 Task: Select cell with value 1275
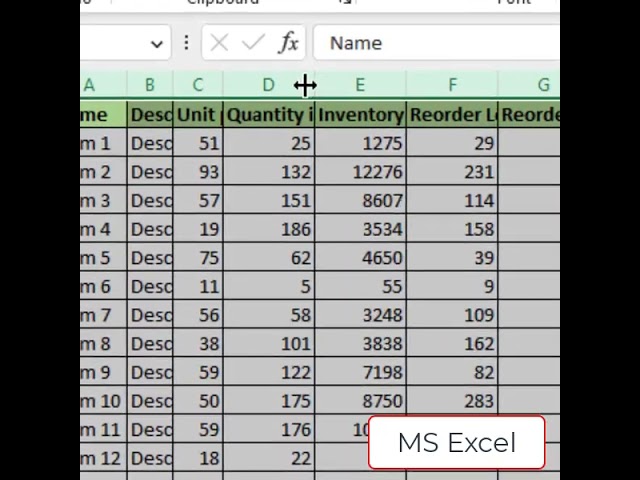[360, 143]
